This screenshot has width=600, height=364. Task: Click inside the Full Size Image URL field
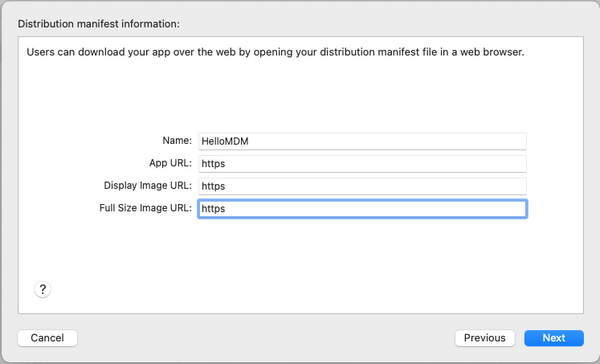coord(362,209)
